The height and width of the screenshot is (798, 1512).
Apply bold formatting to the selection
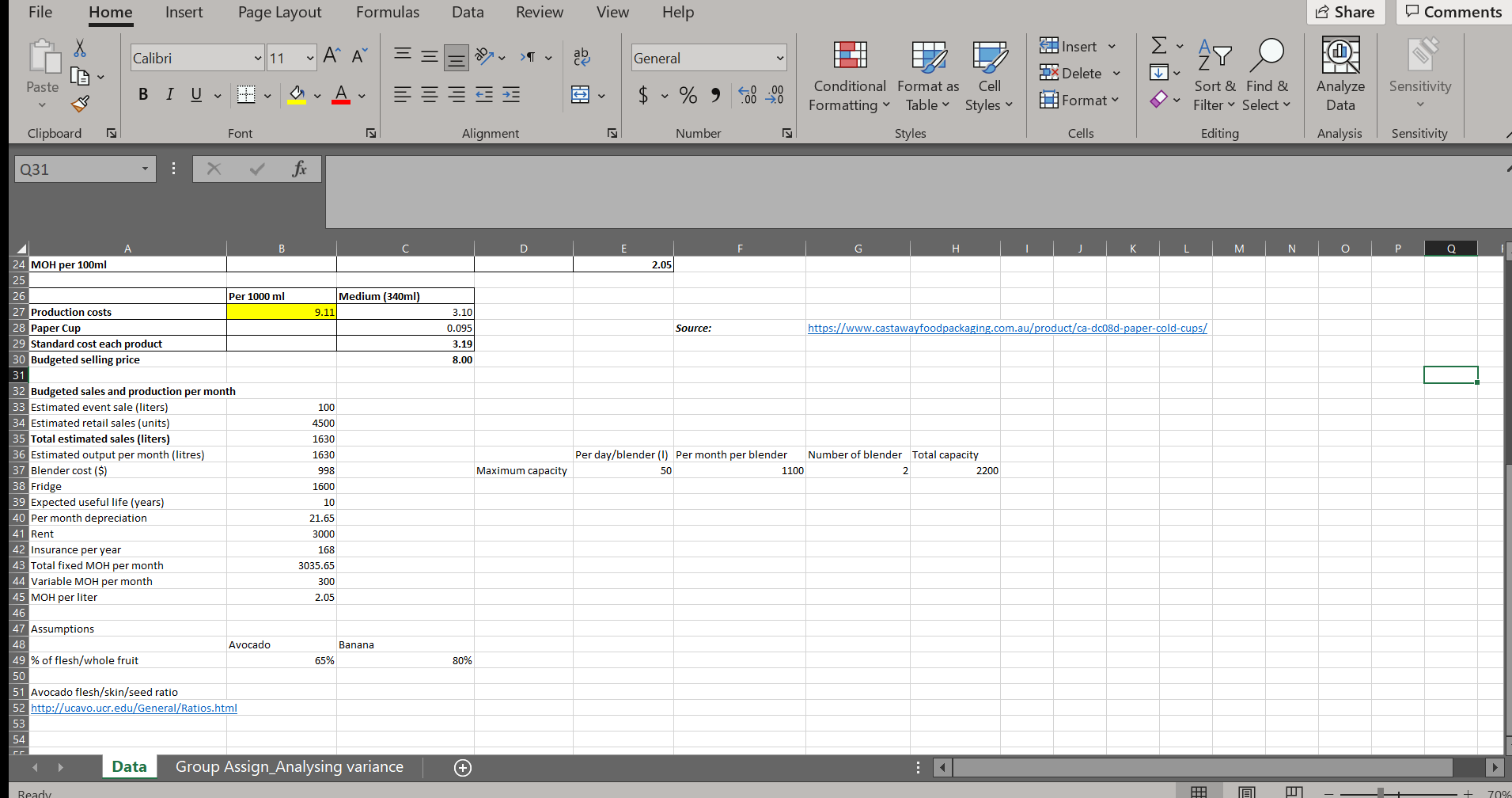[x=143, y=94]
